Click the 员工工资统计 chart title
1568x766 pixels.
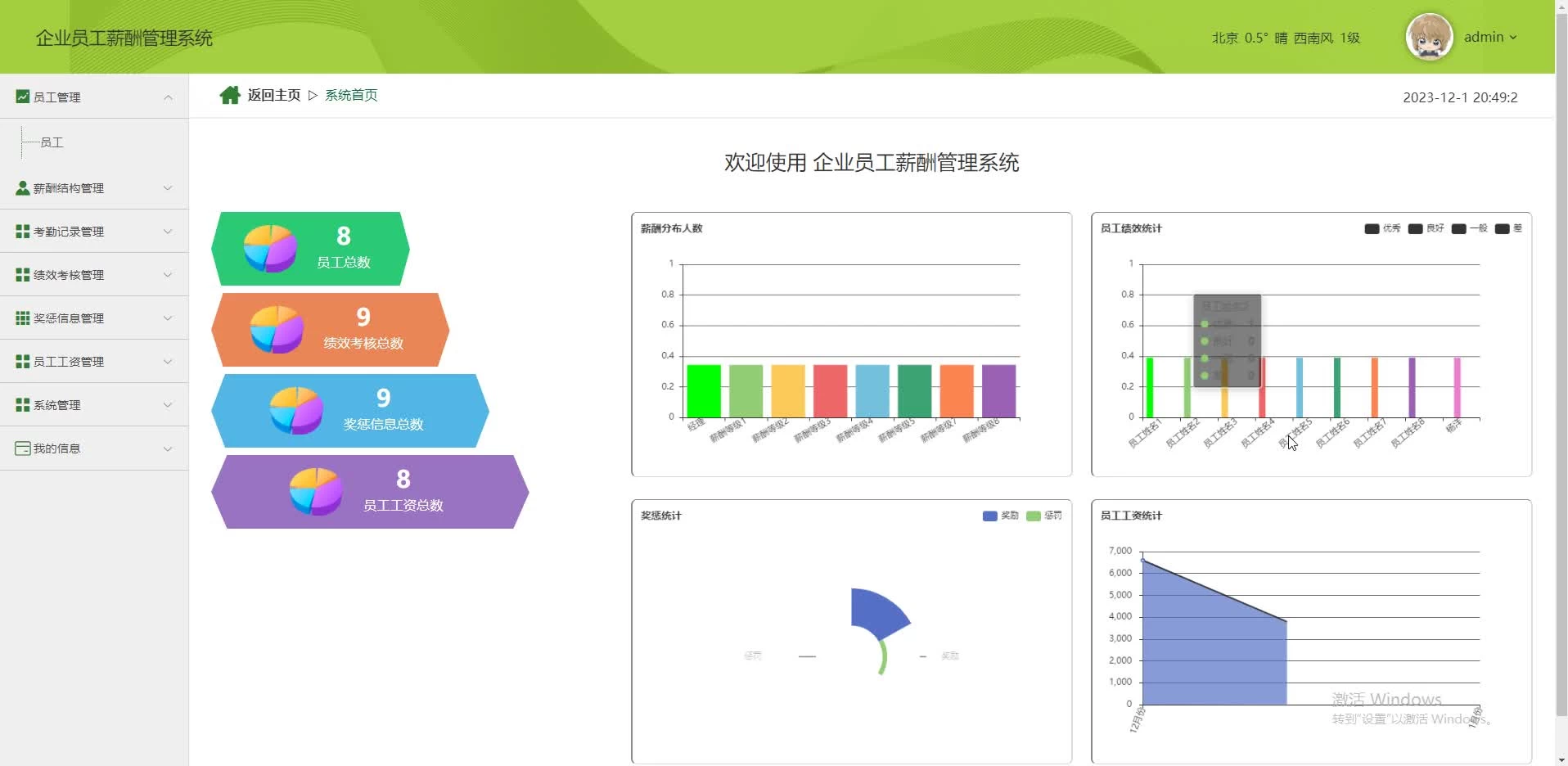pos(1131,516)
